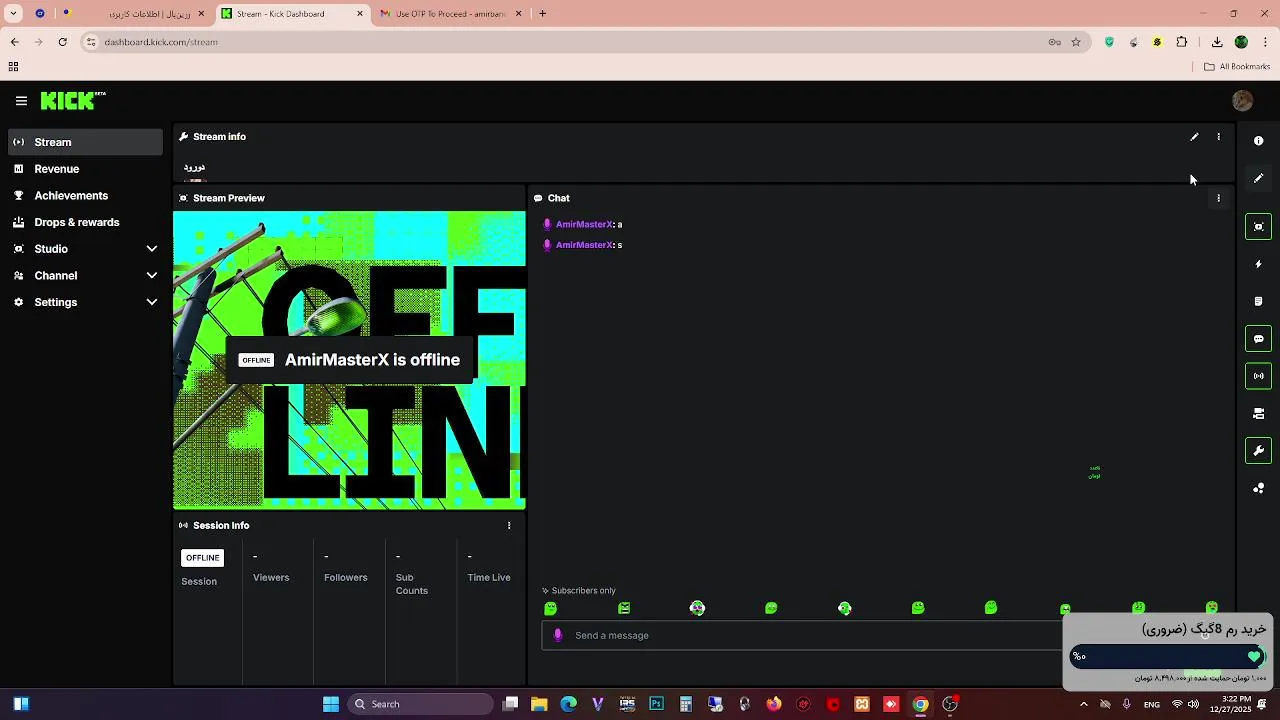Switch to the first Persian-titled browser tab
The width and height of the screenshot is (1280, 720).
(132, 14)
